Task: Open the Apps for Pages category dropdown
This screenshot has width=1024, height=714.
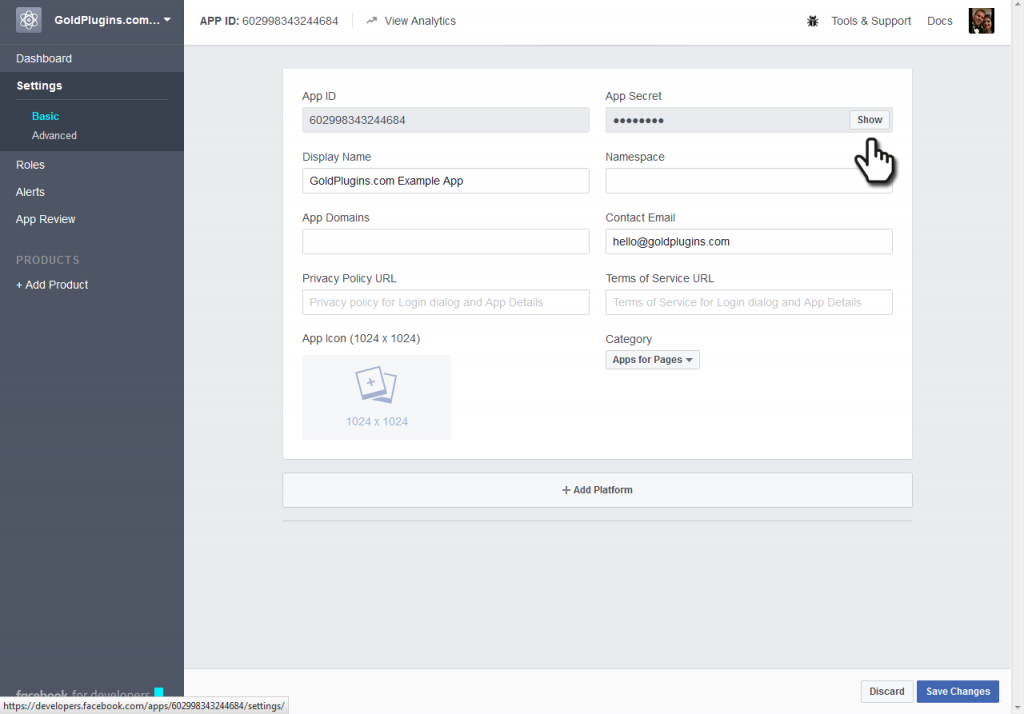Action: 652,360
